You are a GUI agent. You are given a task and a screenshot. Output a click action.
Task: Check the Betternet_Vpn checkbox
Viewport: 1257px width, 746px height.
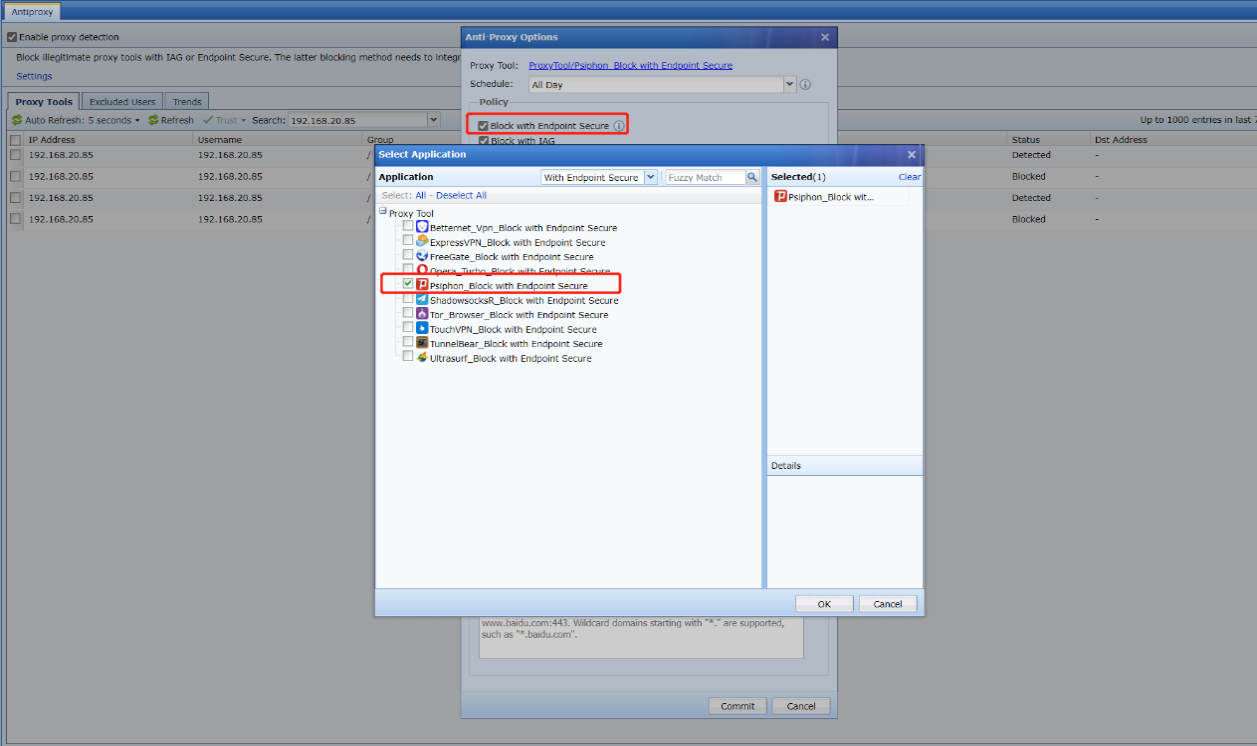tap(408, 227)
